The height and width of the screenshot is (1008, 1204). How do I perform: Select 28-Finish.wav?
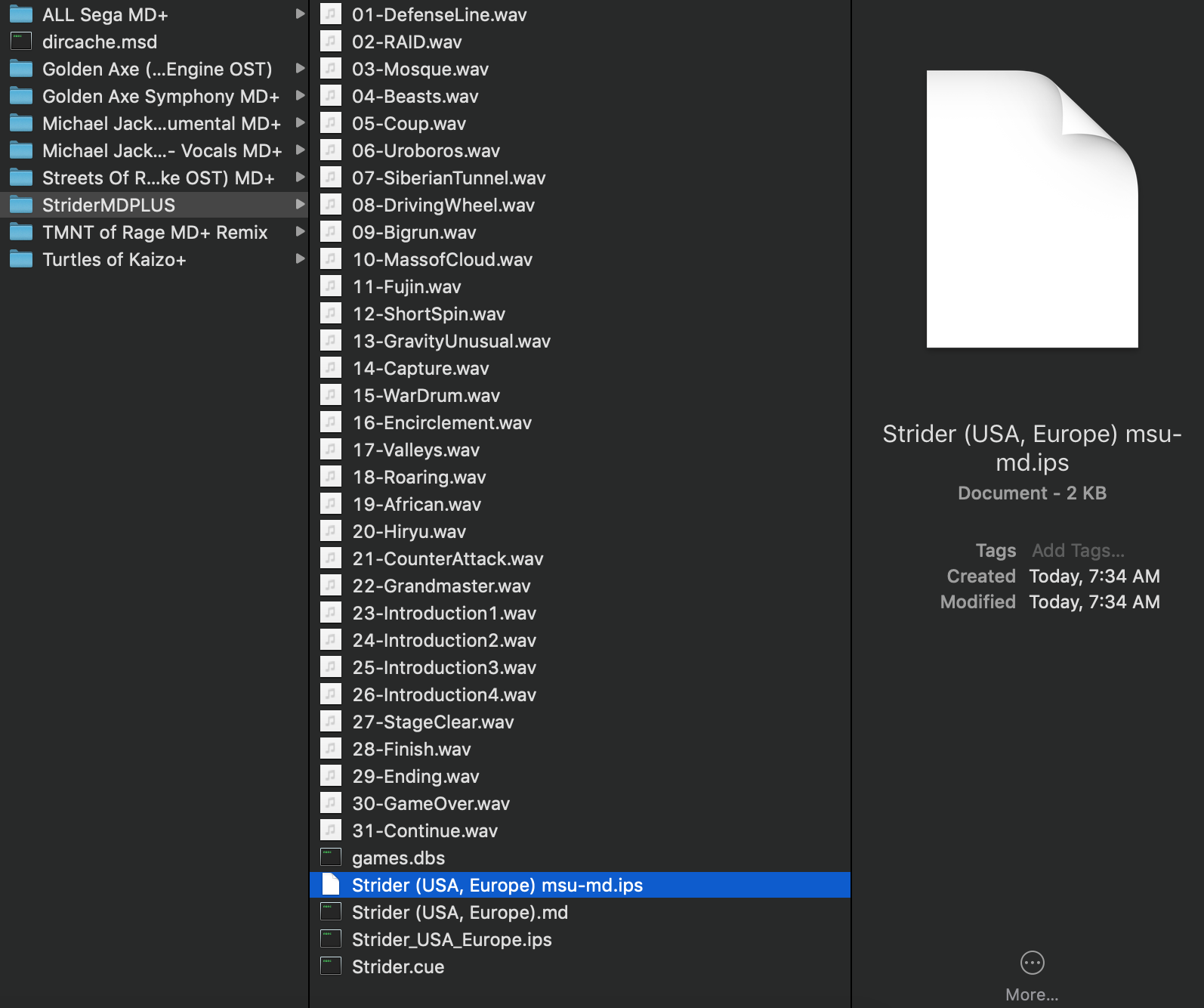point(411,749)
